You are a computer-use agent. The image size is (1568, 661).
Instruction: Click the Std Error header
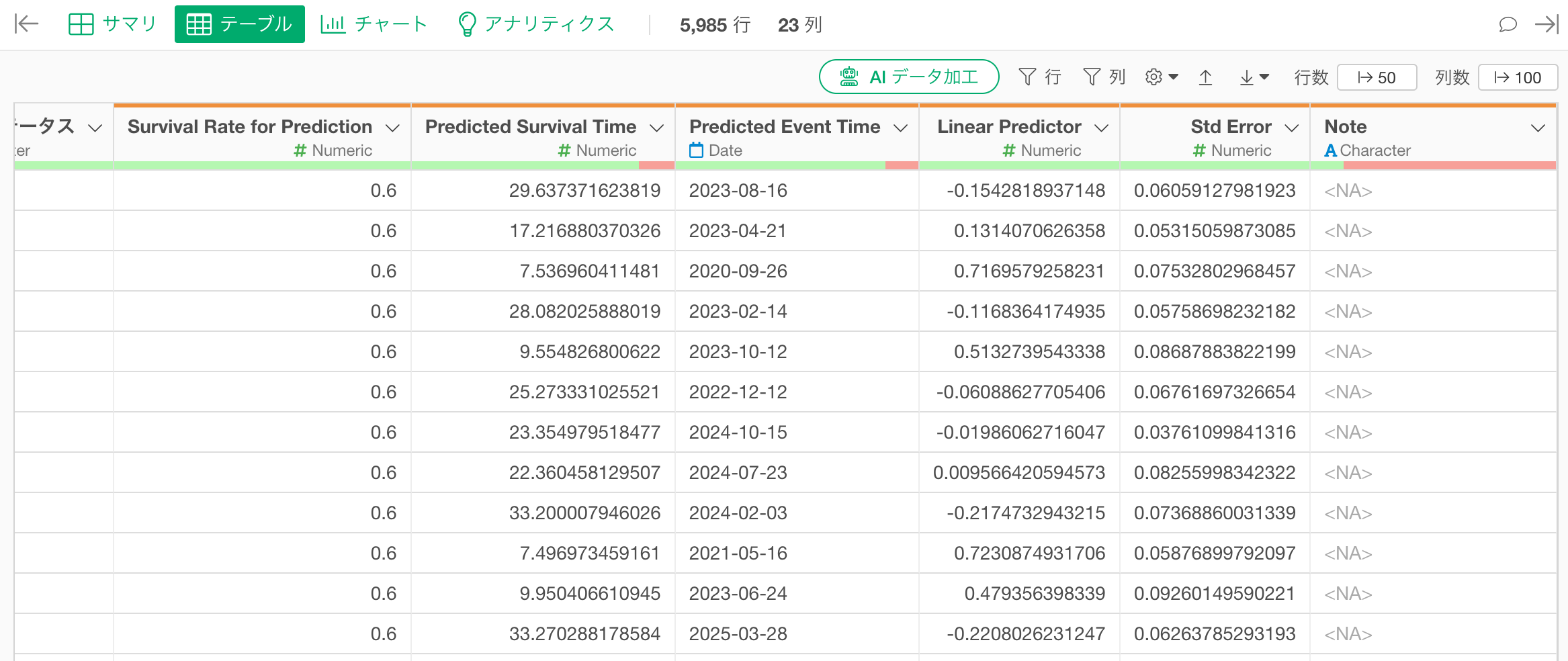(x=1231, y=126)
